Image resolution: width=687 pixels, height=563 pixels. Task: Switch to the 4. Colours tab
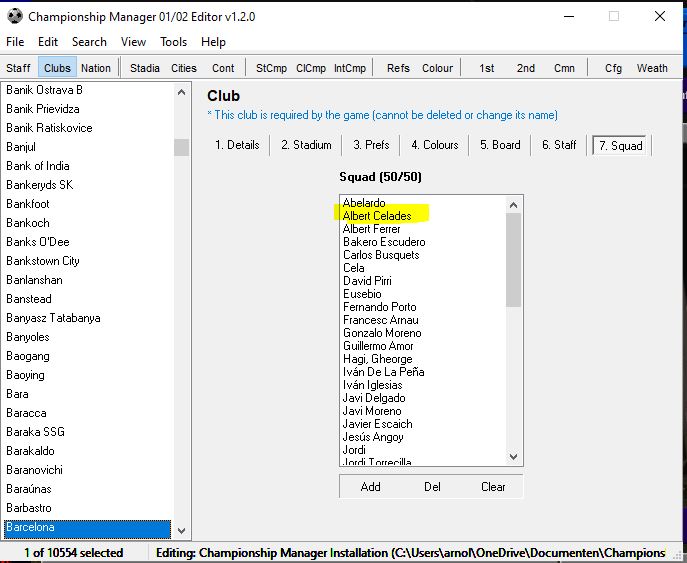coord(435,145)
